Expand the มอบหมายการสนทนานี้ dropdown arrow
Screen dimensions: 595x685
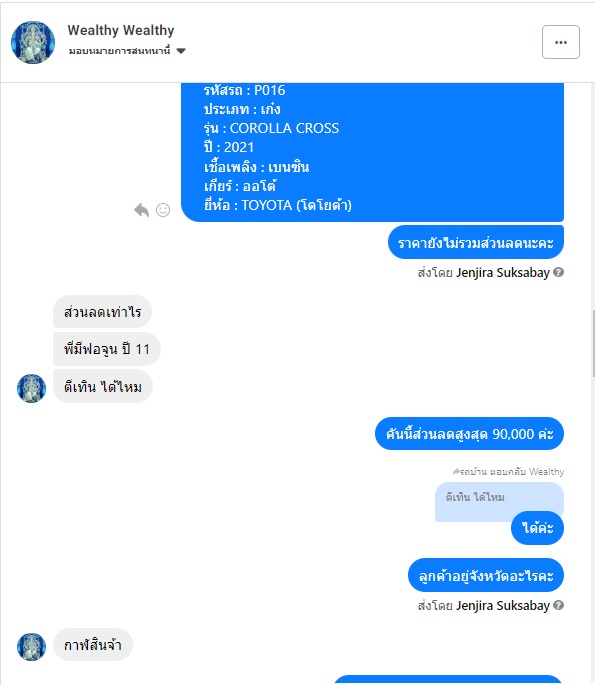(181, 51)
